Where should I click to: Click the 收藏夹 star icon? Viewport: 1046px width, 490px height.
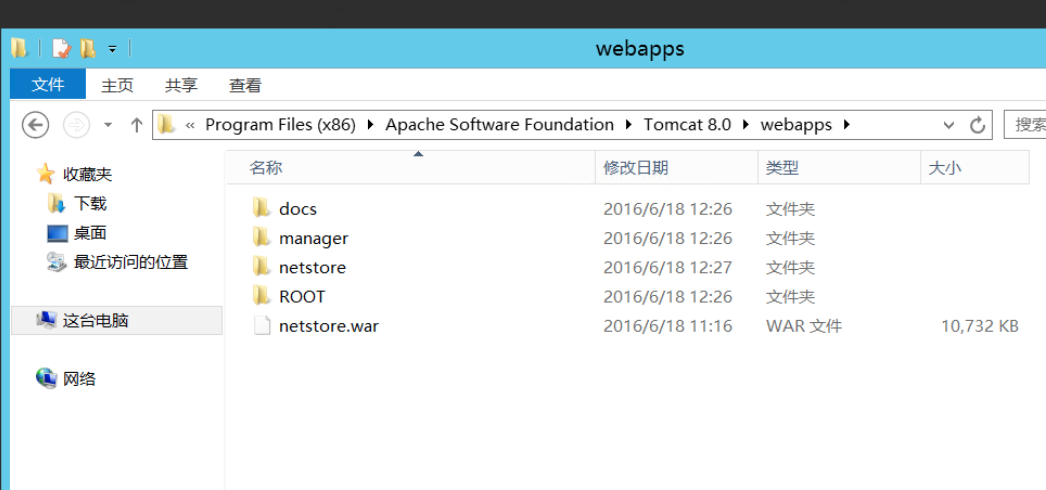click(x=45, y=174)
